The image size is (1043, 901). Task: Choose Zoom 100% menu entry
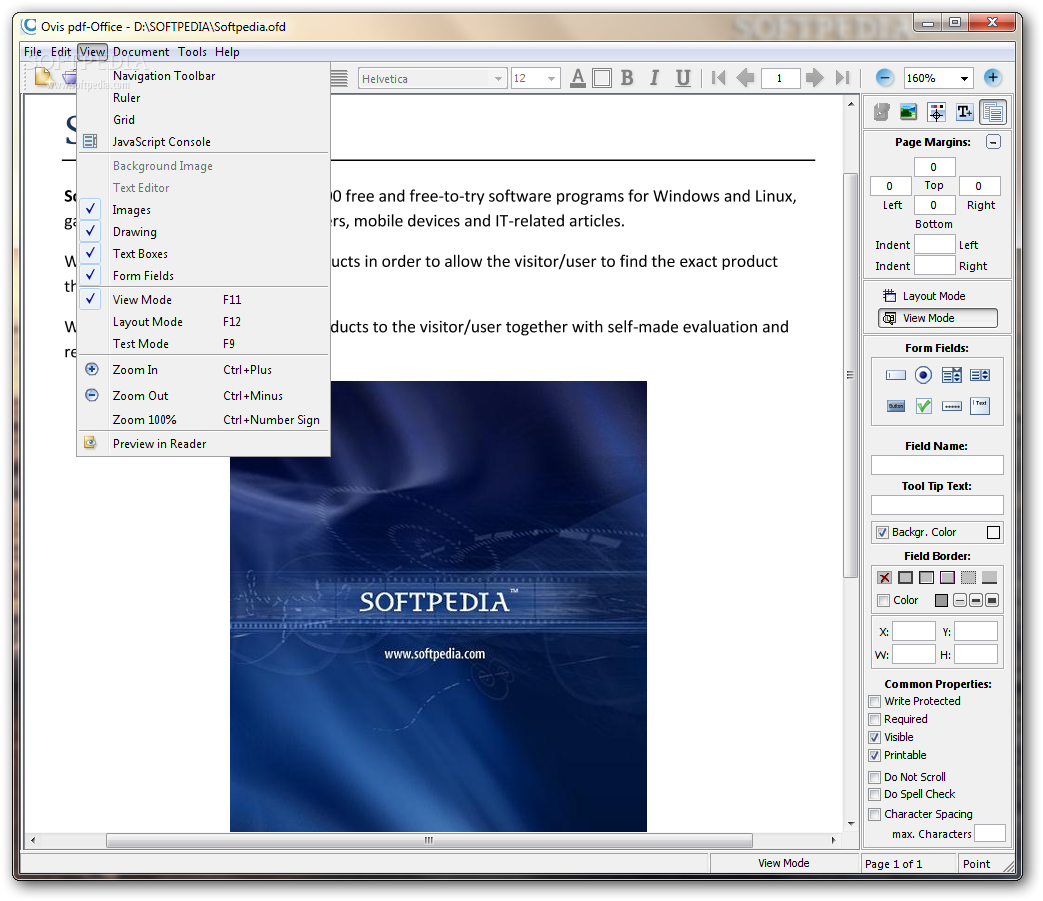pyautogui.click(x=204, y=420)
